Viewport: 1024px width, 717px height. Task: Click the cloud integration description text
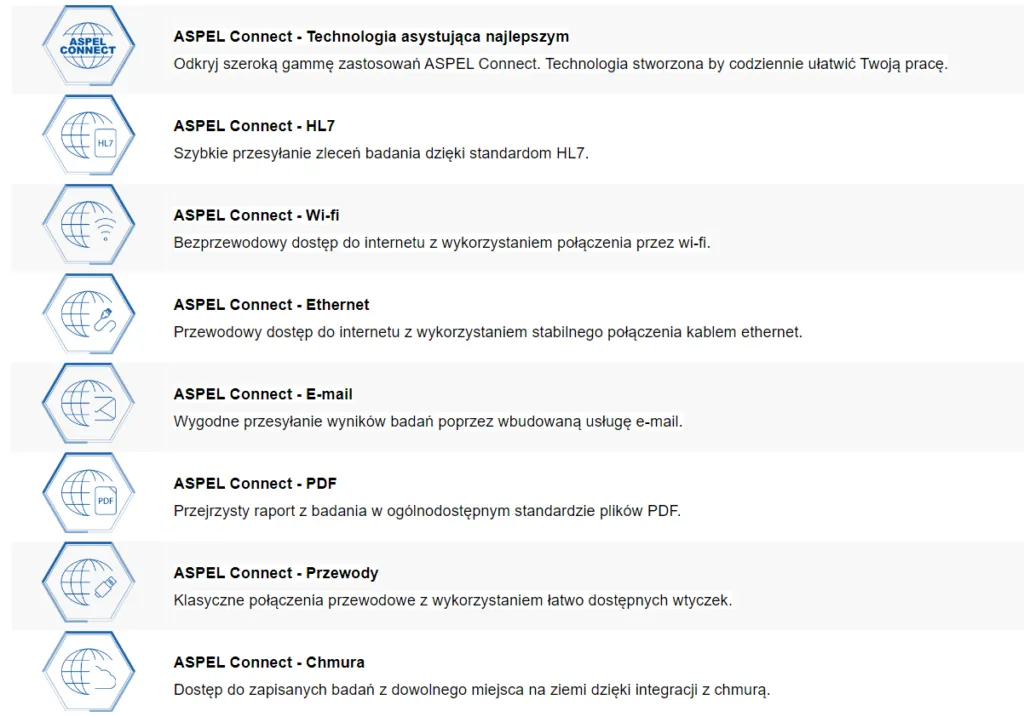(472, 690)
